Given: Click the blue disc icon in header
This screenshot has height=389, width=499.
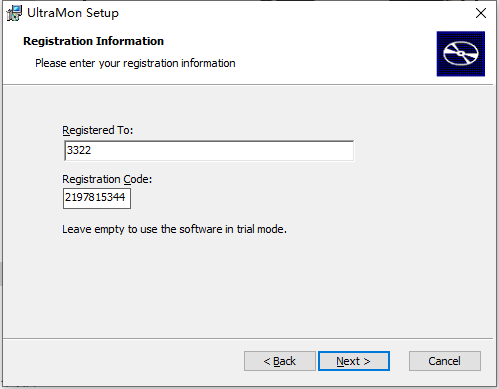Looking at the screenshot, I should [x=461, y=54].
